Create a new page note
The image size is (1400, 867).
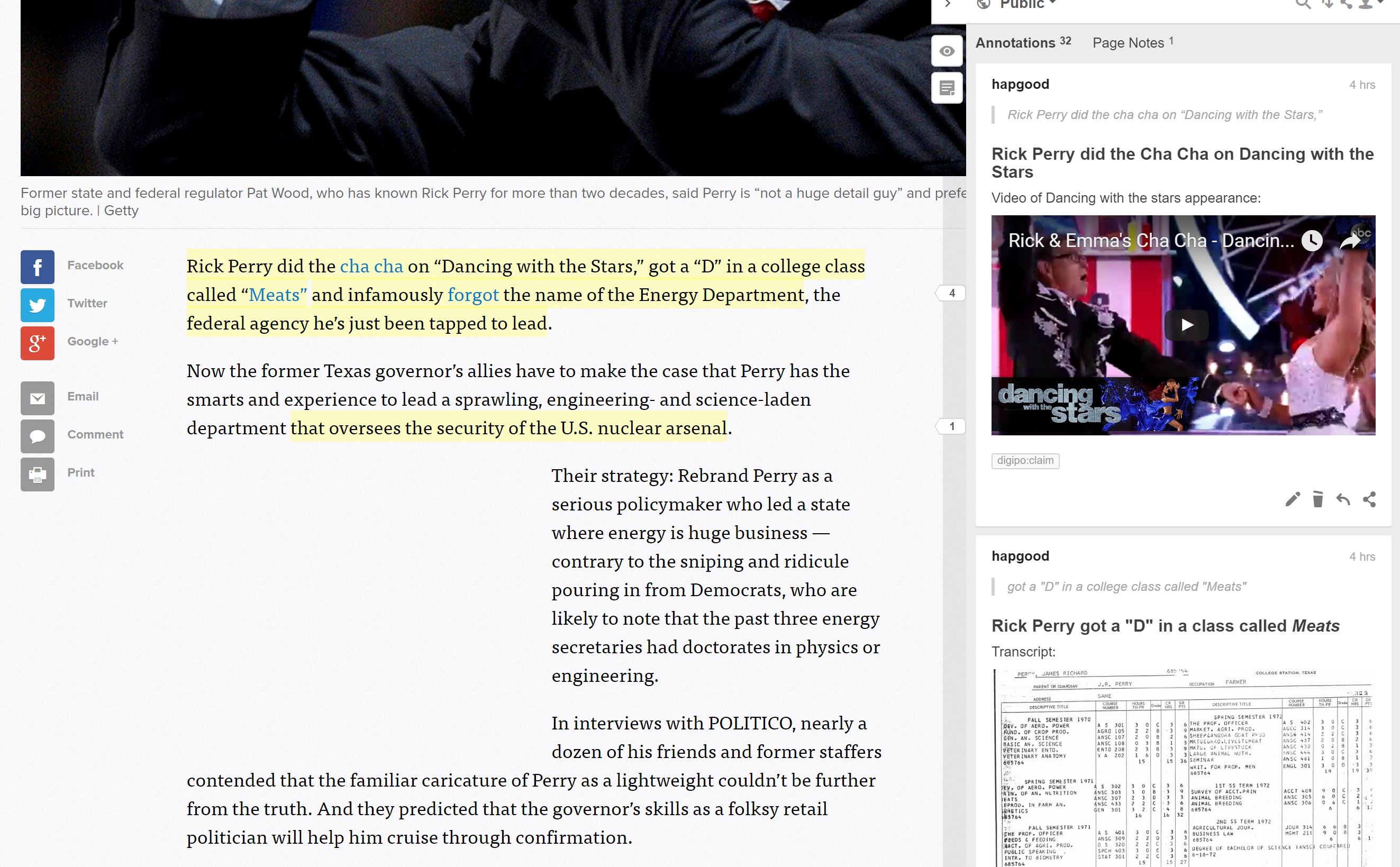[x=947, y=88]
